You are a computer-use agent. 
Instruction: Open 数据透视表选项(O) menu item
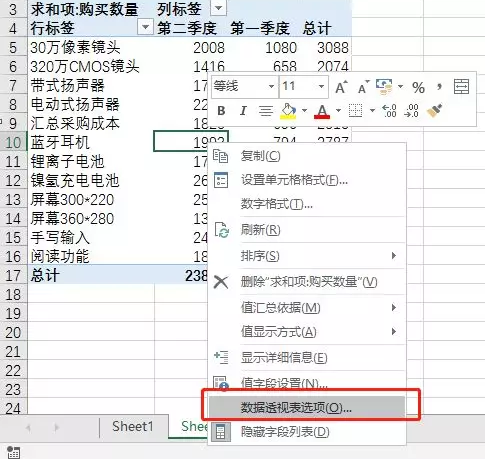coord(307,407)
